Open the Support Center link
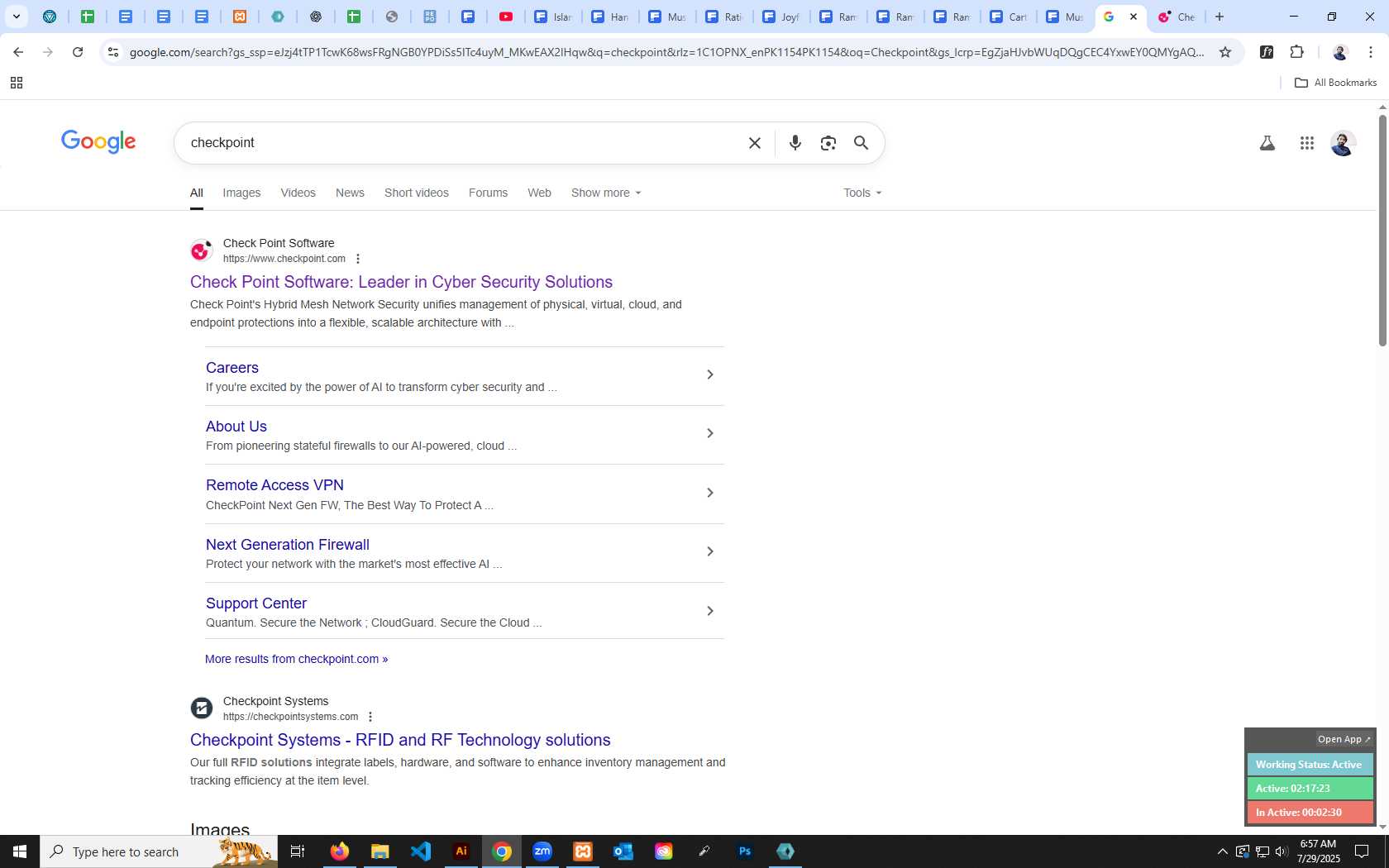 point(256,603)
